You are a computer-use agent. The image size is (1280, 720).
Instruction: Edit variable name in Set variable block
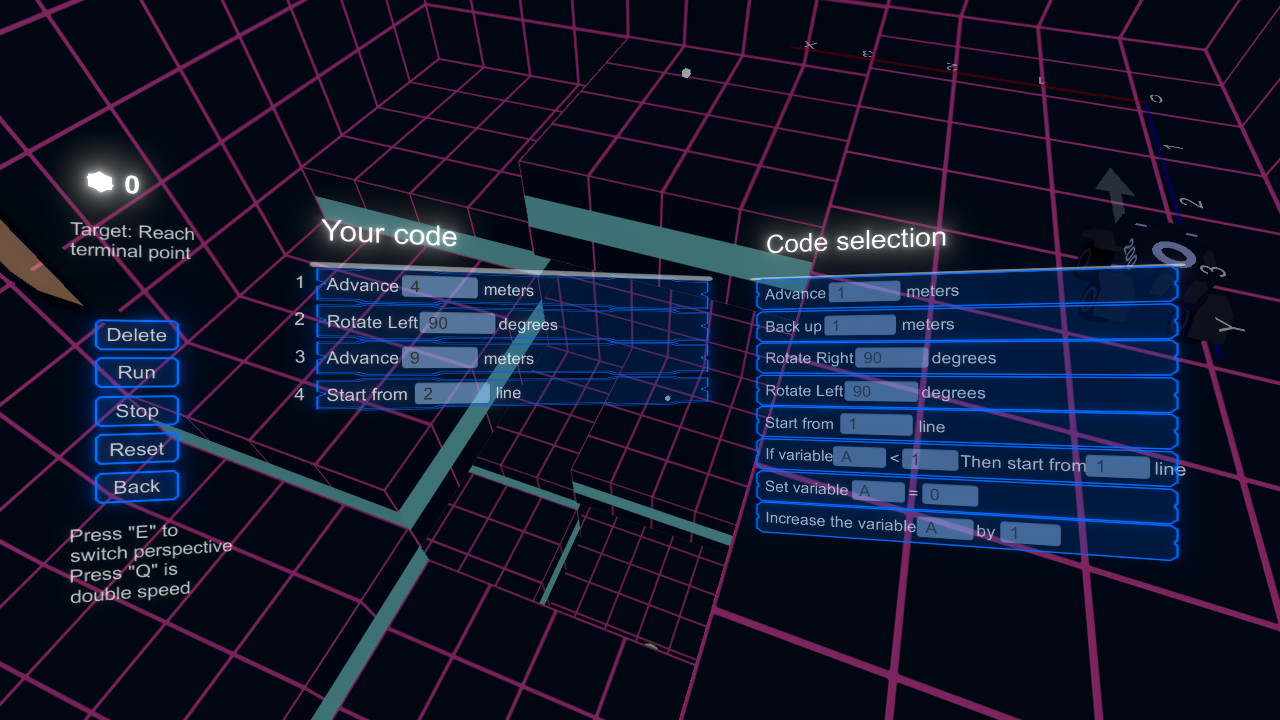point(878,491)
